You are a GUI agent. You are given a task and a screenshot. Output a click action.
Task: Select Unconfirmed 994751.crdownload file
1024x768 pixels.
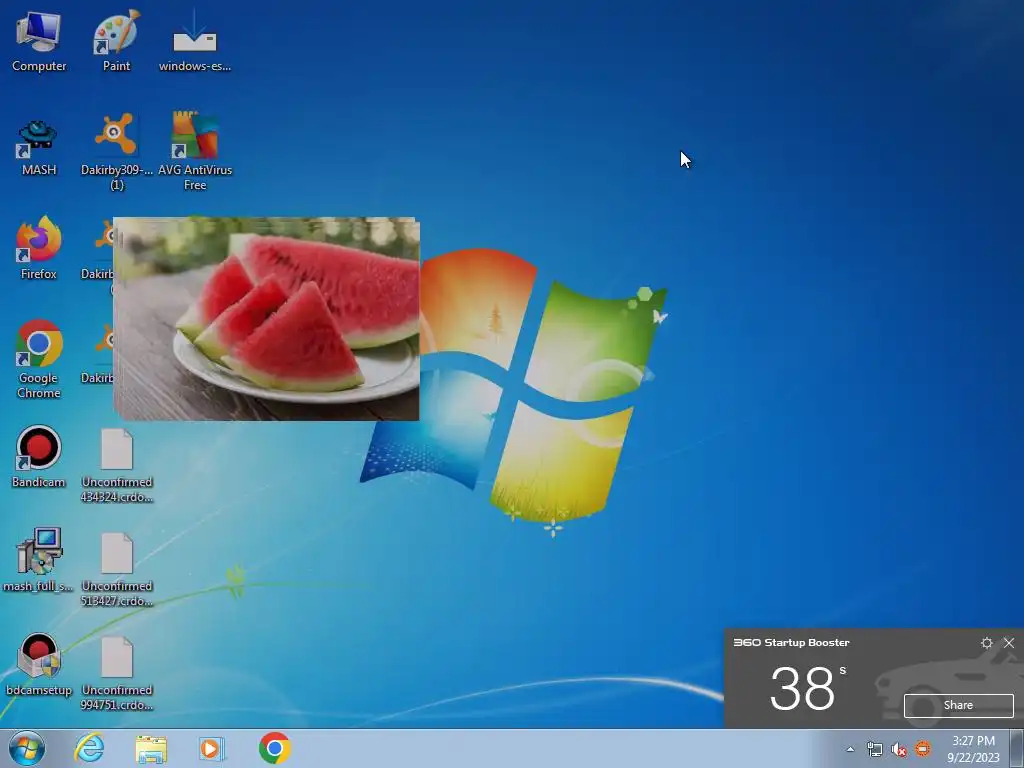[x=117, y=674]
